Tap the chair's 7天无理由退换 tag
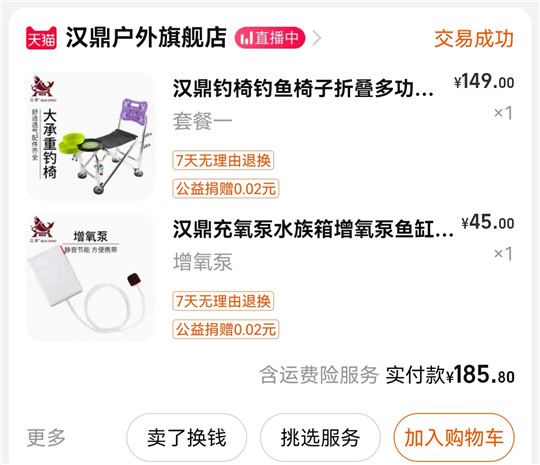The image size is (540, 465). coord(223,161)
